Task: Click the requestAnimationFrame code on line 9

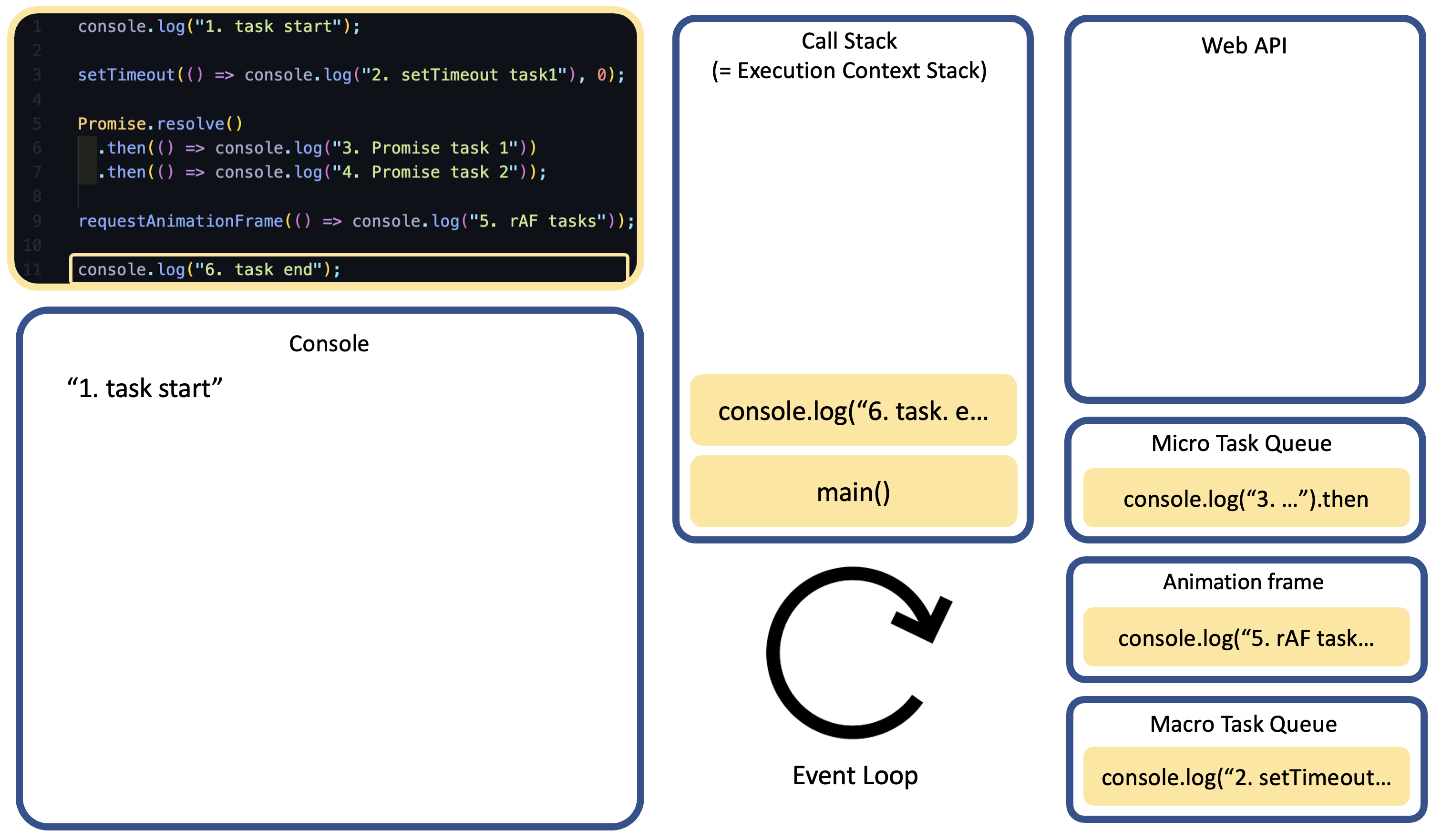Action: coord(357,221)
